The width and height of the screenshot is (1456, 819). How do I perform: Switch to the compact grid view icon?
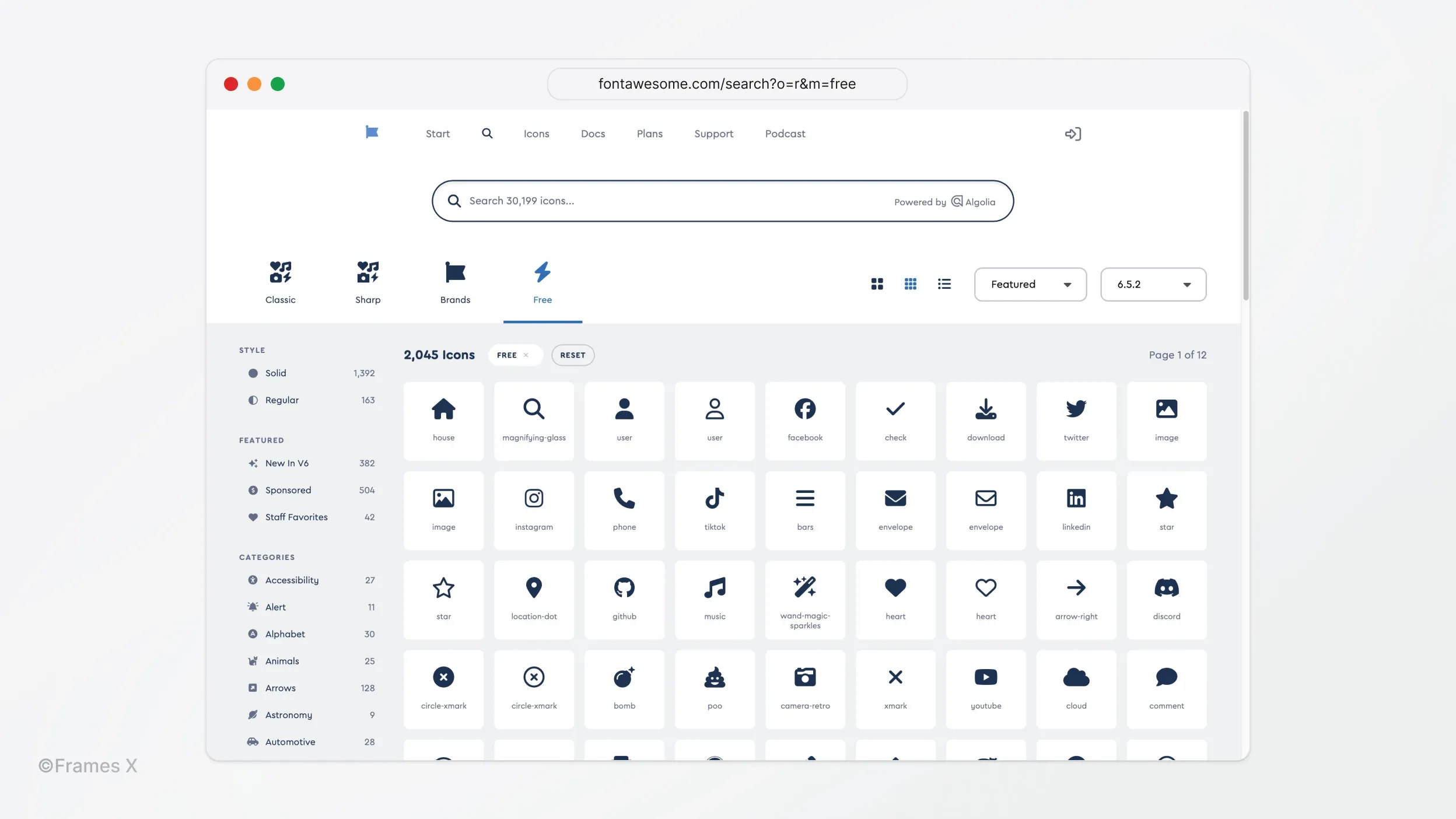click(x=911, y=284)
